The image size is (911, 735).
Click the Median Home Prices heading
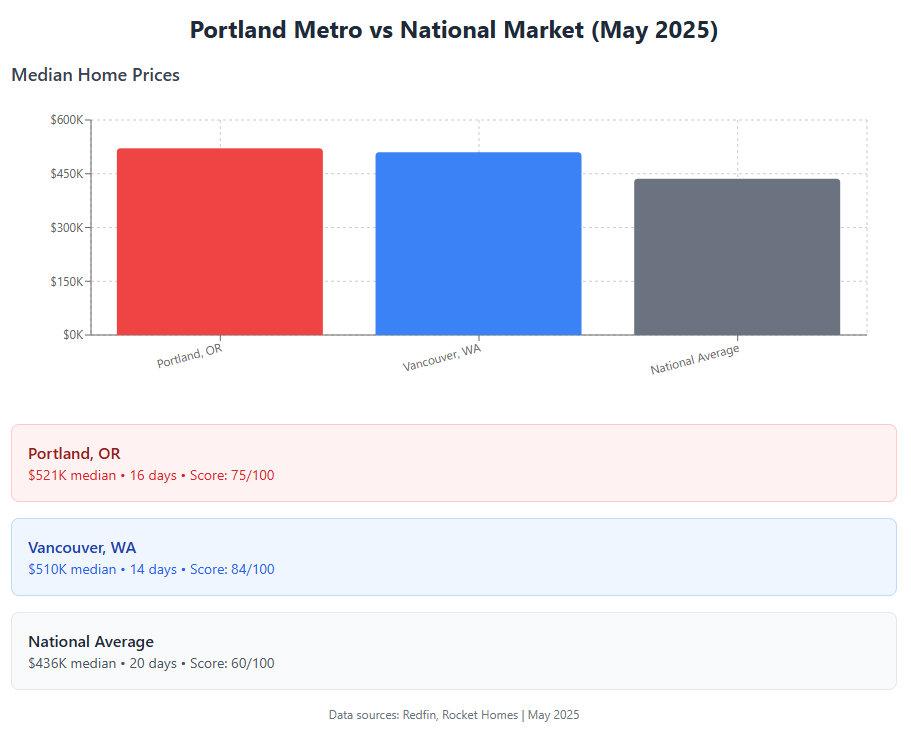(x=95, y=75)
